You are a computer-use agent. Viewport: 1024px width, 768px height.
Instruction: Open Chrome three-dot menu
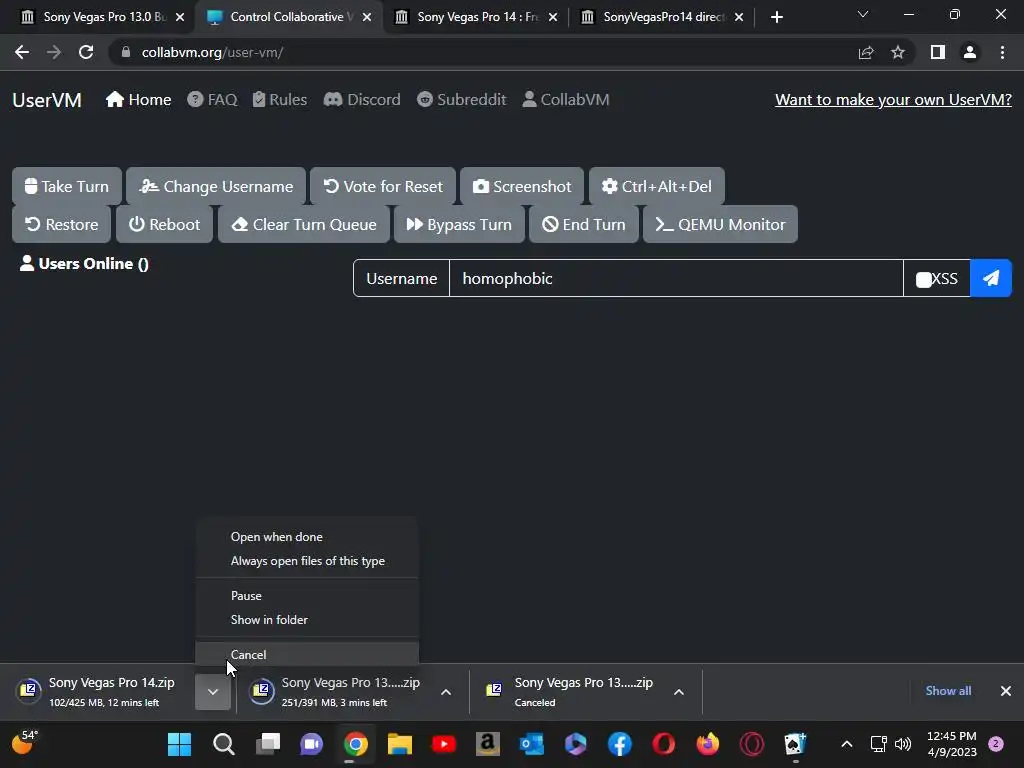click(1002, 52)
